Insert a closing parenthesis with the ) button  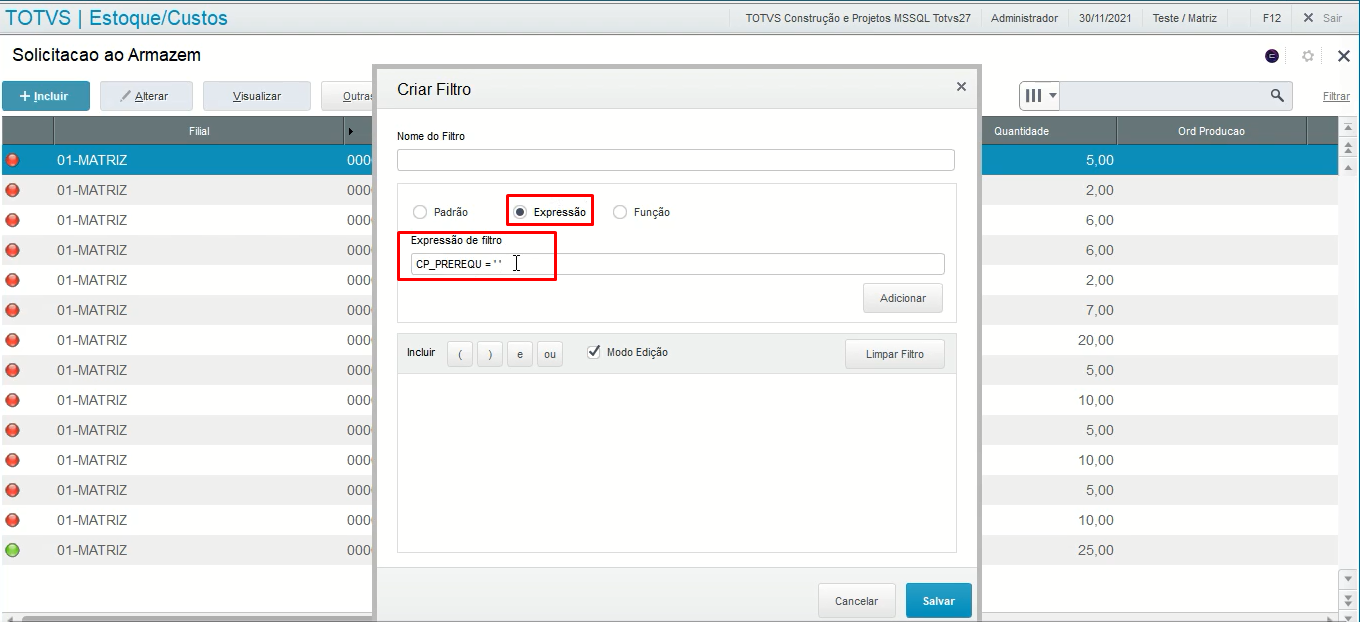click(x=490, y=354)
